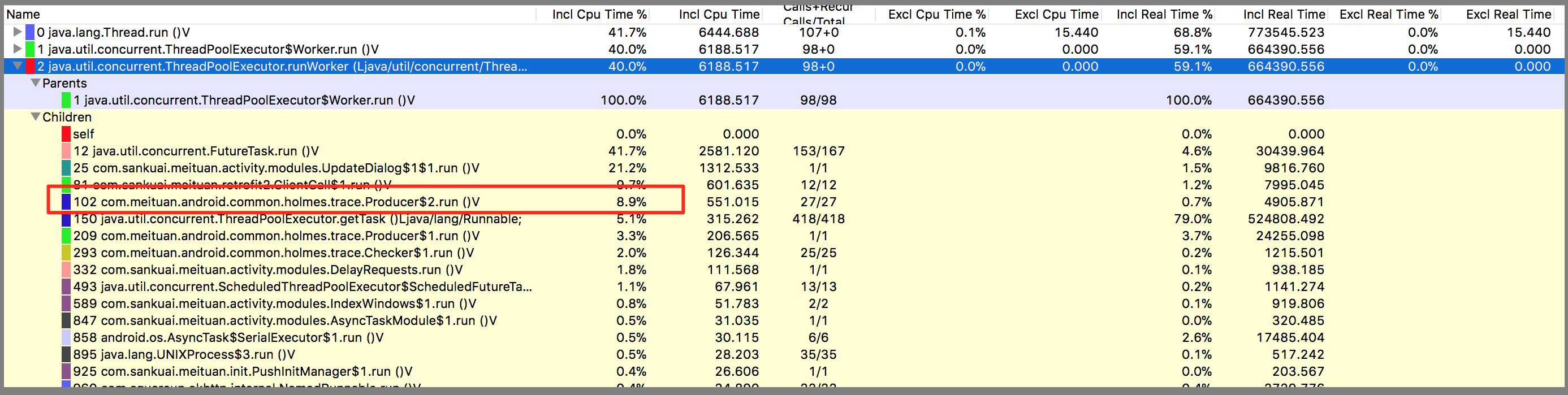1568x395 pixels.
Task: Click dark swatch of UNIXProcess$3.run
Action: 66,354
